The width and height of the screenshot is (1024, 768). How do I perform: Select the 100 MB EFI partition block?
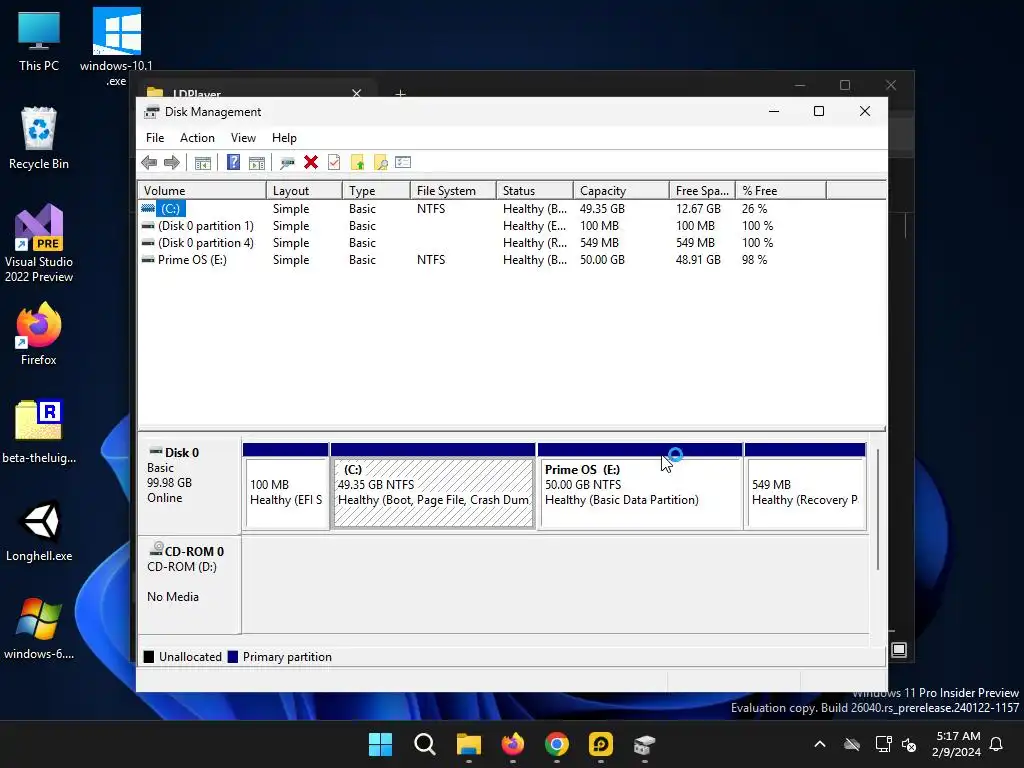click(285, 486)
